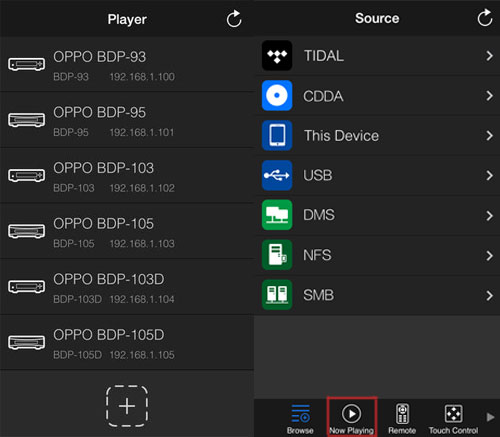This screenshot has height=437, width=500.
Task: Click IP address 192.168.1.101
Action: [142, 133]
